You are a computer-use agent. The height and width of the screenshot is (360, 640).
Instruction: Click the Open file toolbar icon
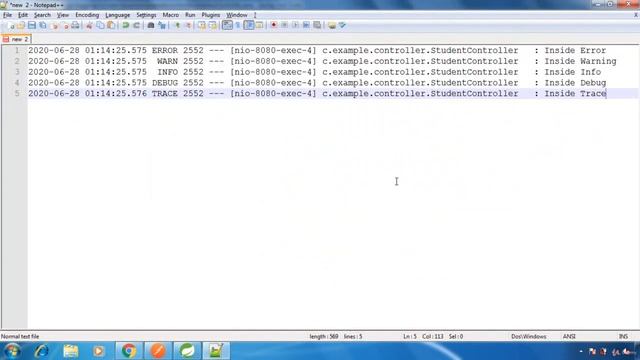pyautogui.click(x=21, y=25)
